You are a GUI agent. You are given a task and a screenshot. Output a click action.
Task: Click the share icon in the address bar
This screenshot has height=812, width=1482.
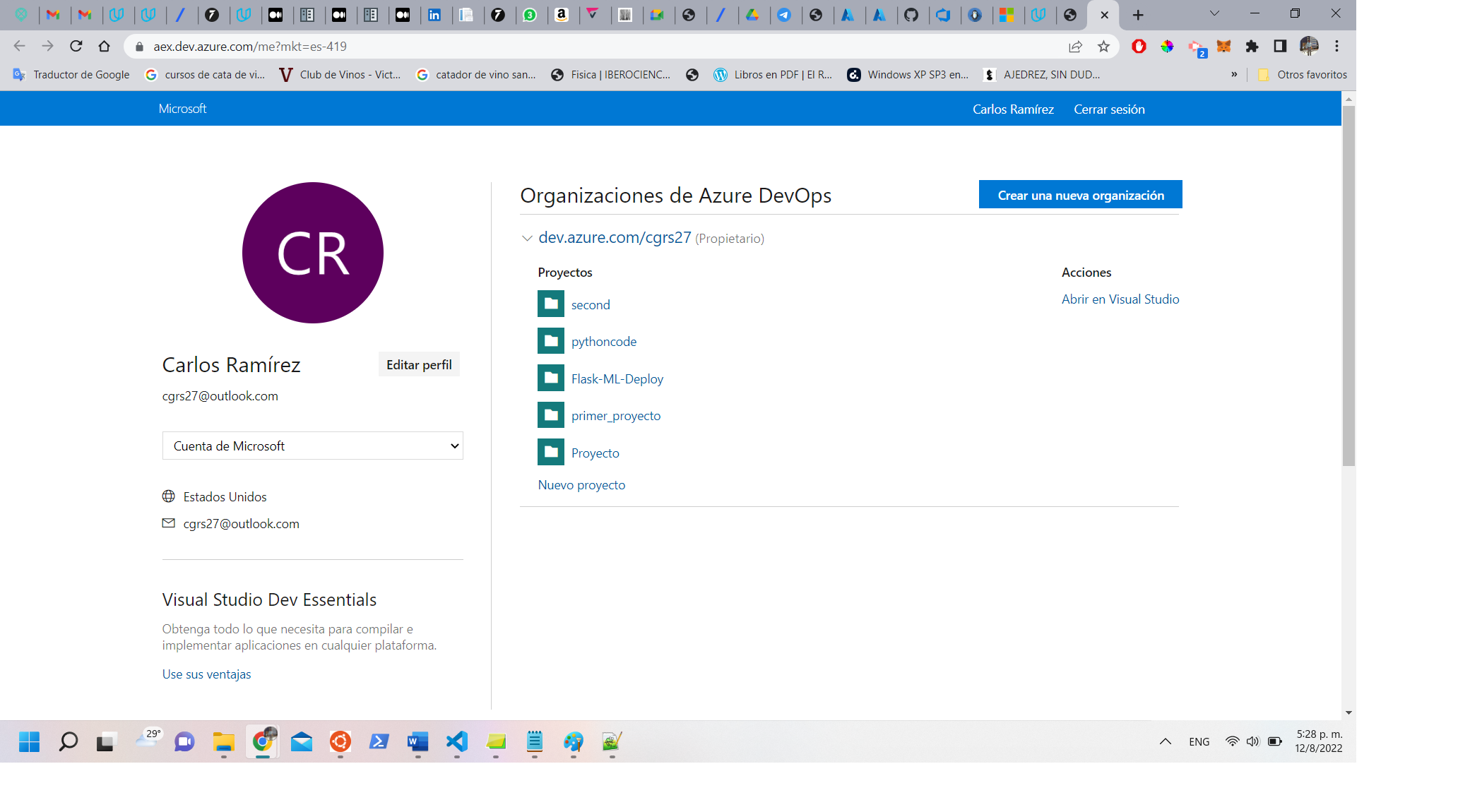pyautogui.click(x=1075, y=47)
